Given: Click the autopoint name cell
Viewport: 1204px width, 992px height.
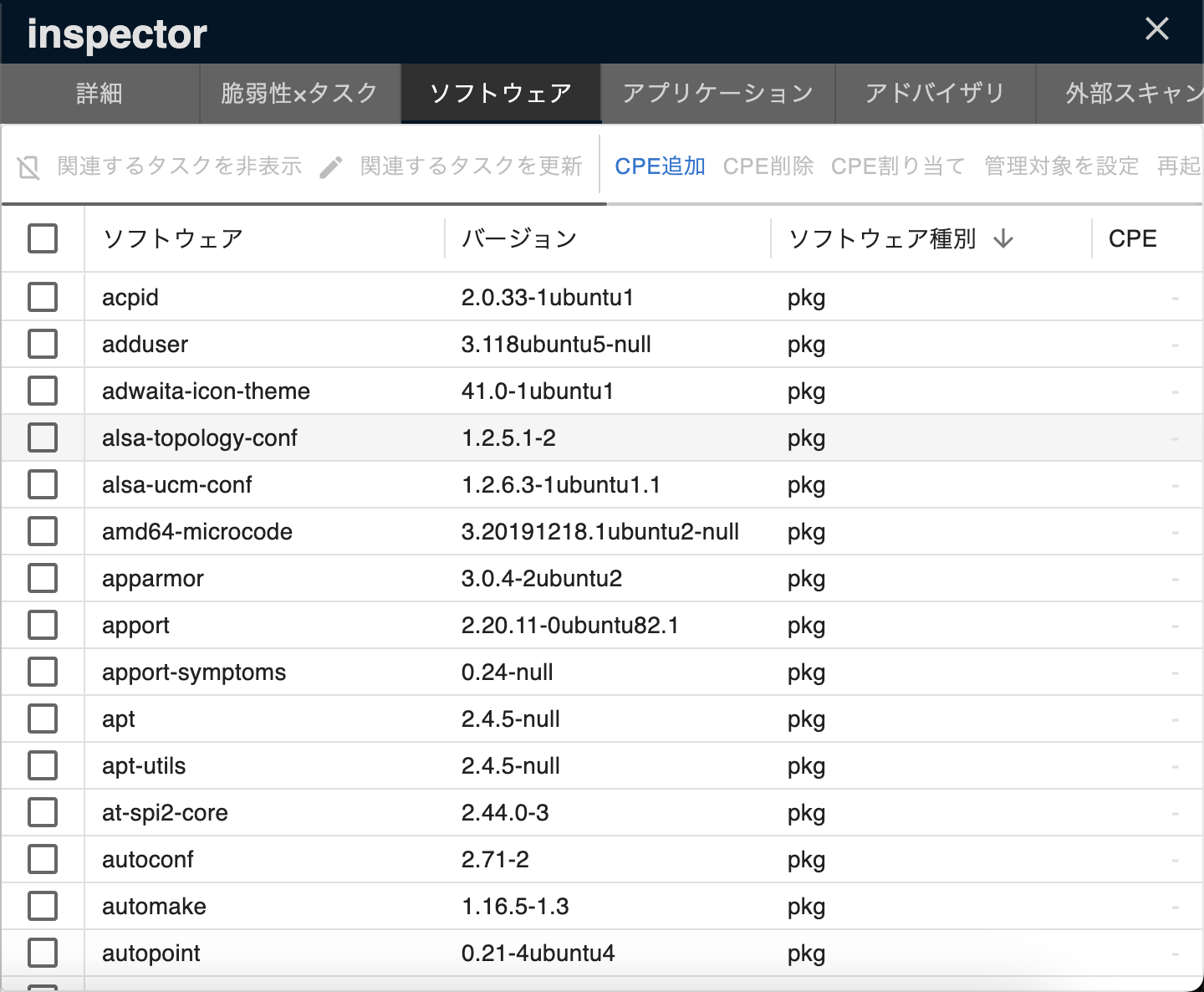Looking at the screenshot, I should [151, 954].
